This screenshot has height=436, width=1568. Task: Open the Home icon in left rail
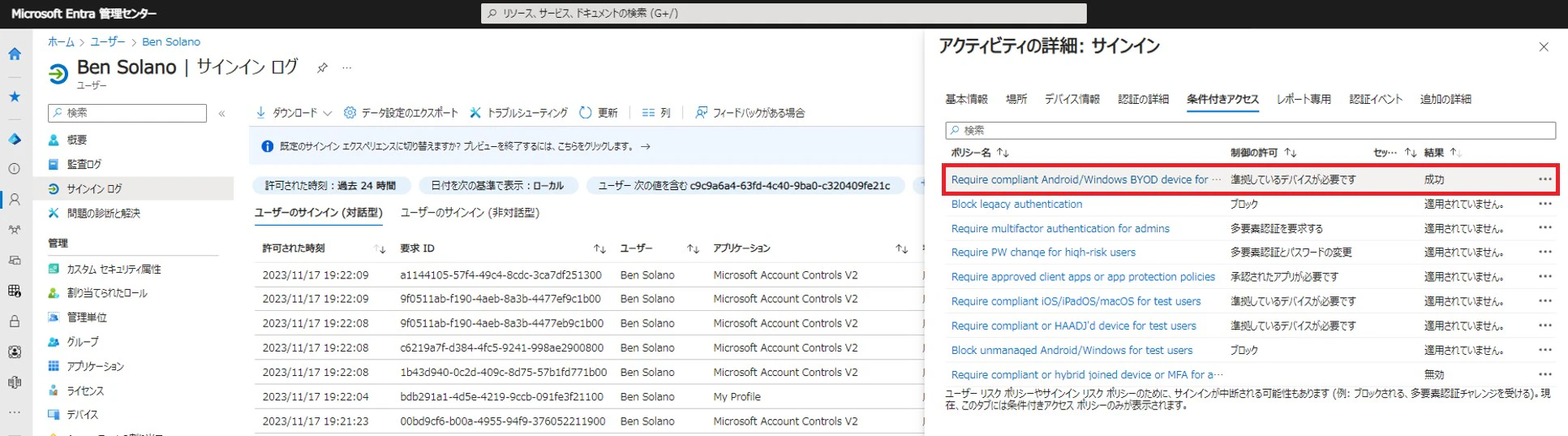pos(15,54)
